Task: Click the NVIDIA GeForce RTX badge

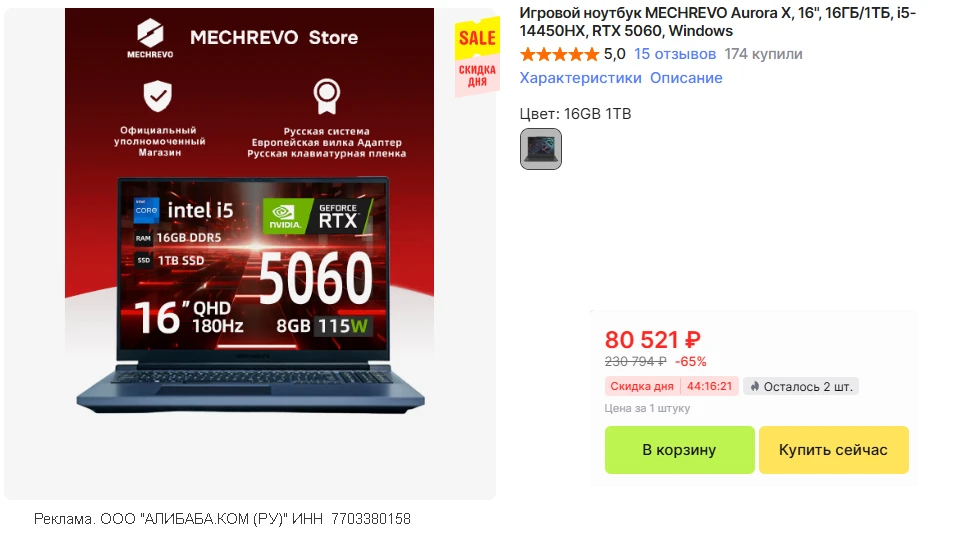Action: [316, 215]
